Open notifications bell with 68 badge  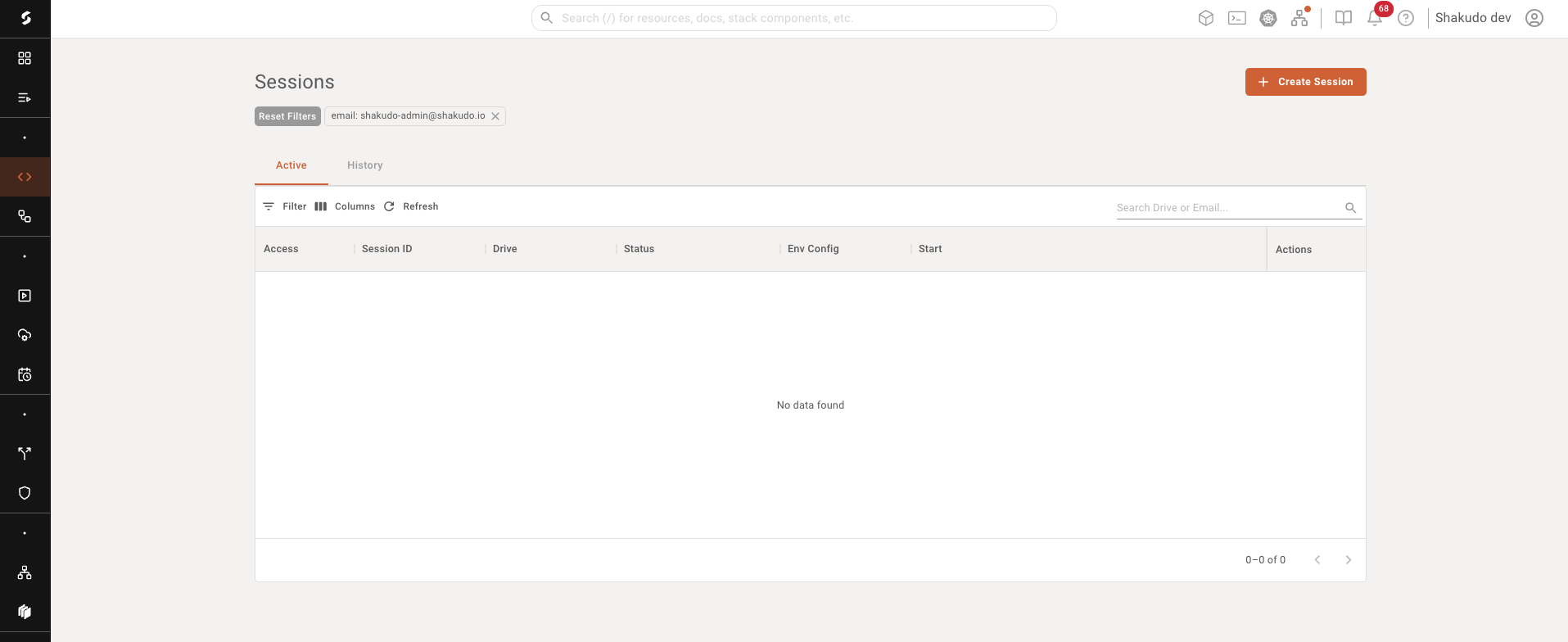[1375, 18]
